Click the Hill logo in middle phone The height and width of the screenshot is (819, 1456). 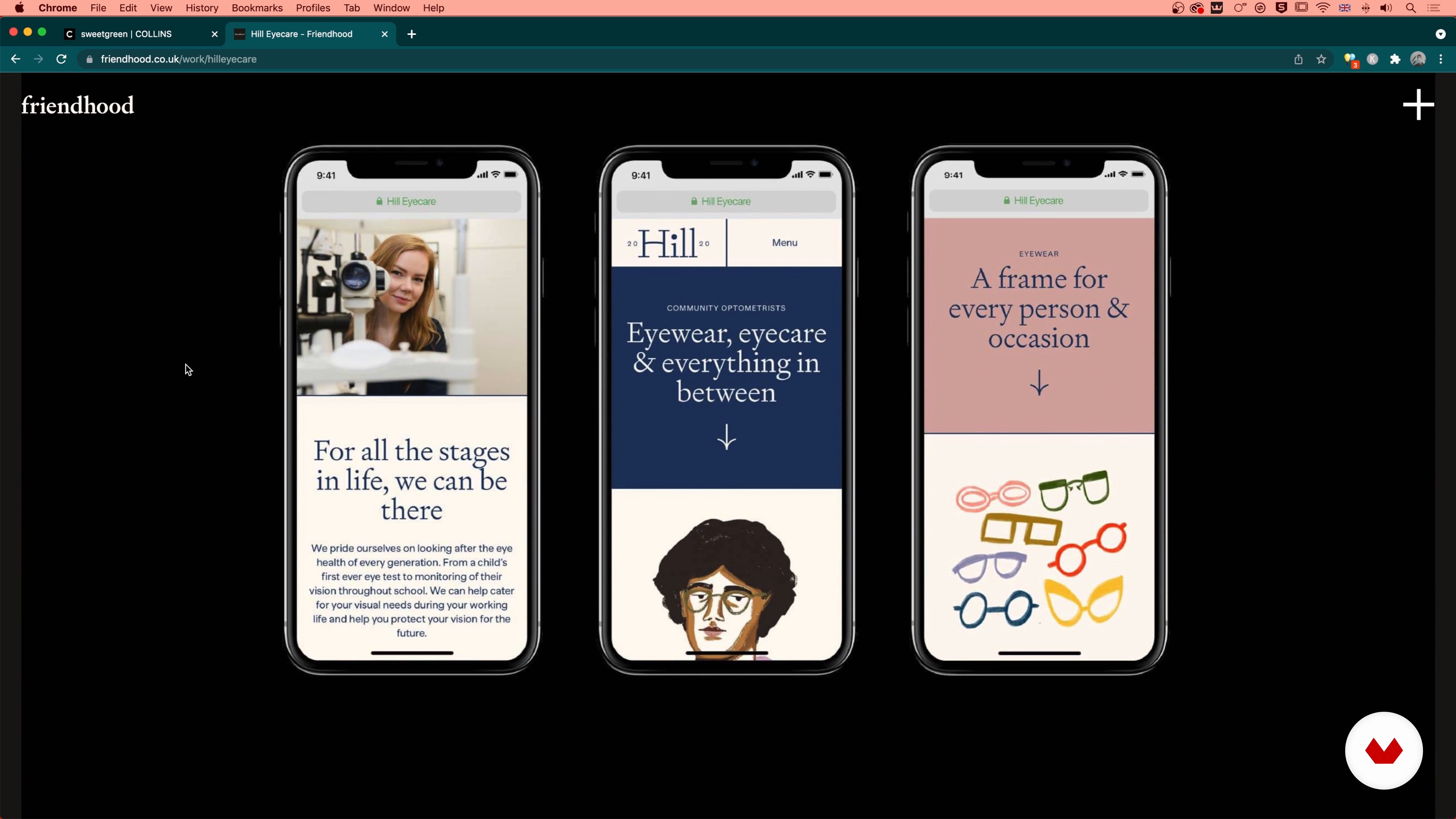[x=668, y=243]
